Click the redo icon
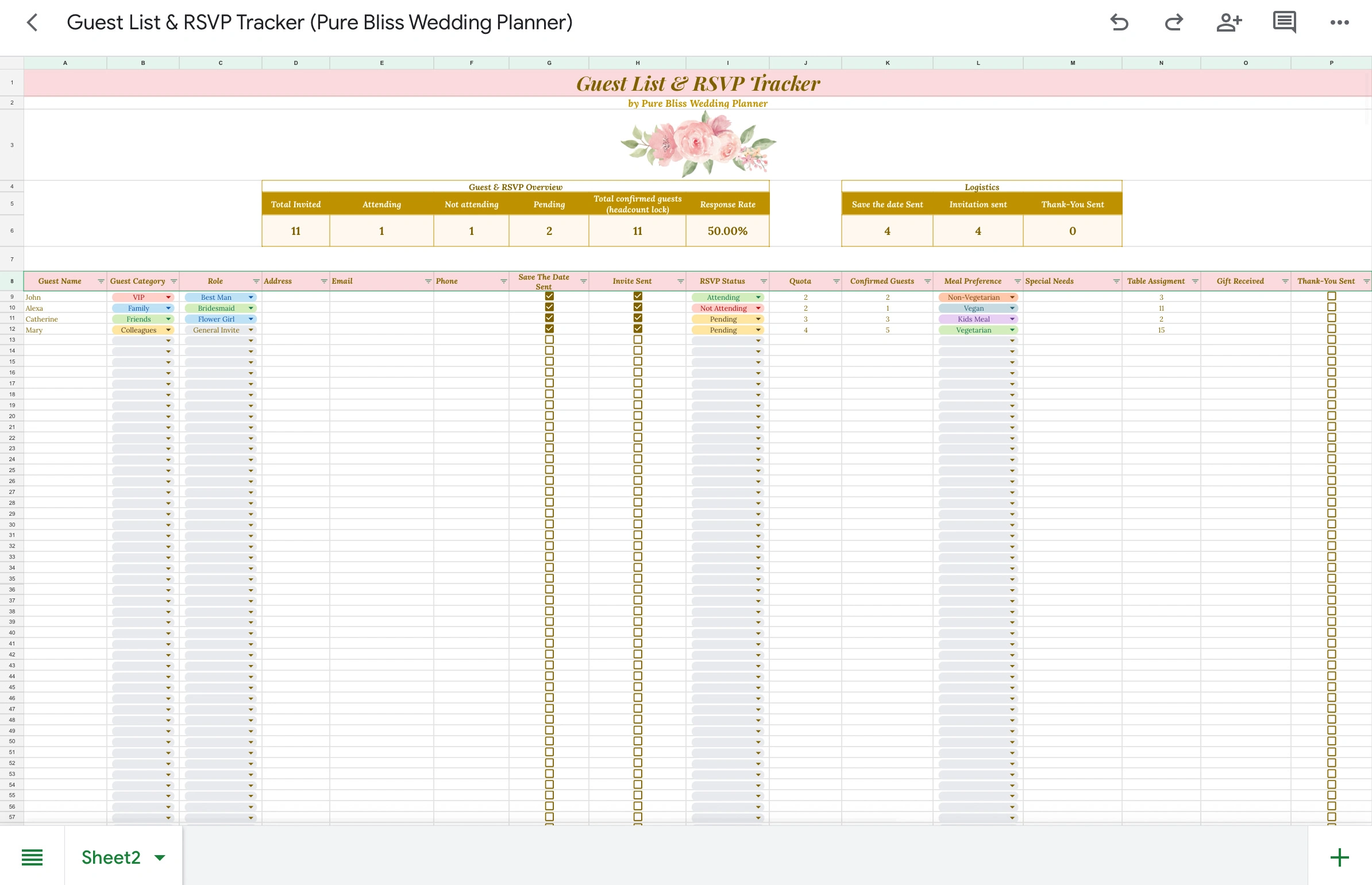The image size is (1372, 885). pos(1173,23)
